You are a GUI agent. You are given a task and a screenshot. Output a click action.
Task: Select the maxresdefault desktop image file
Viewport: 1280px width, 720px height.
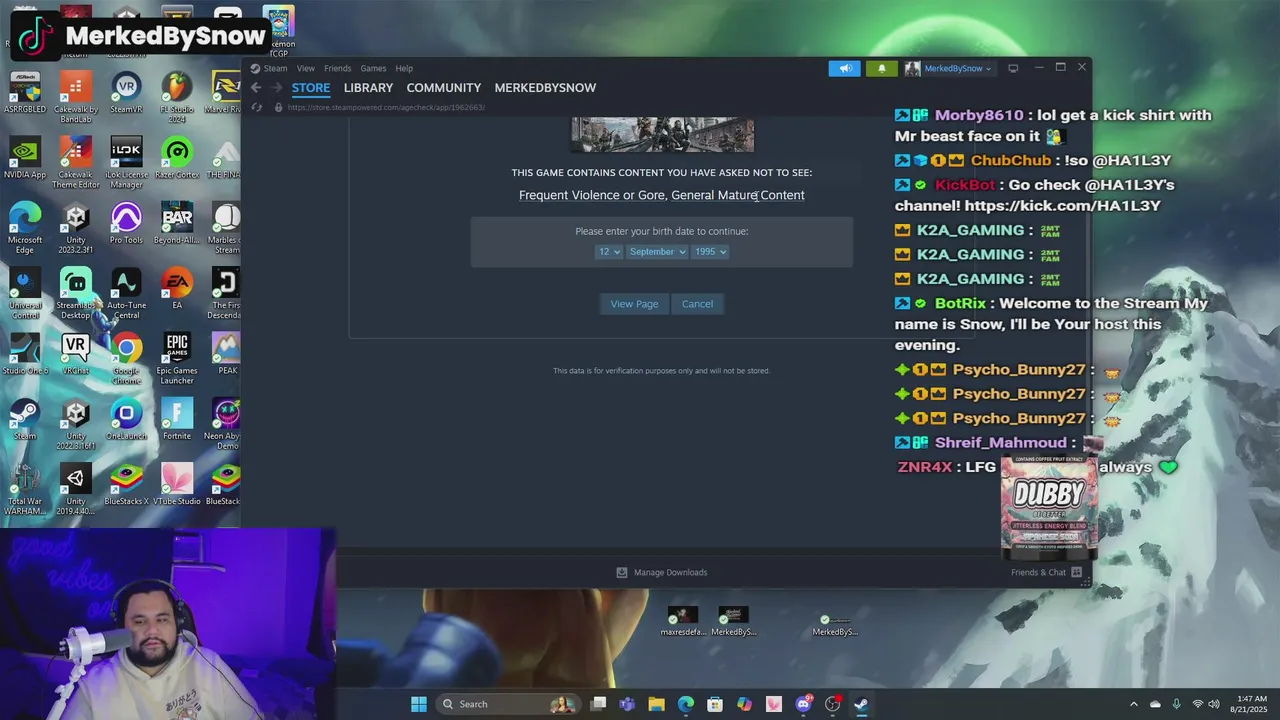(x=683, y=621)
